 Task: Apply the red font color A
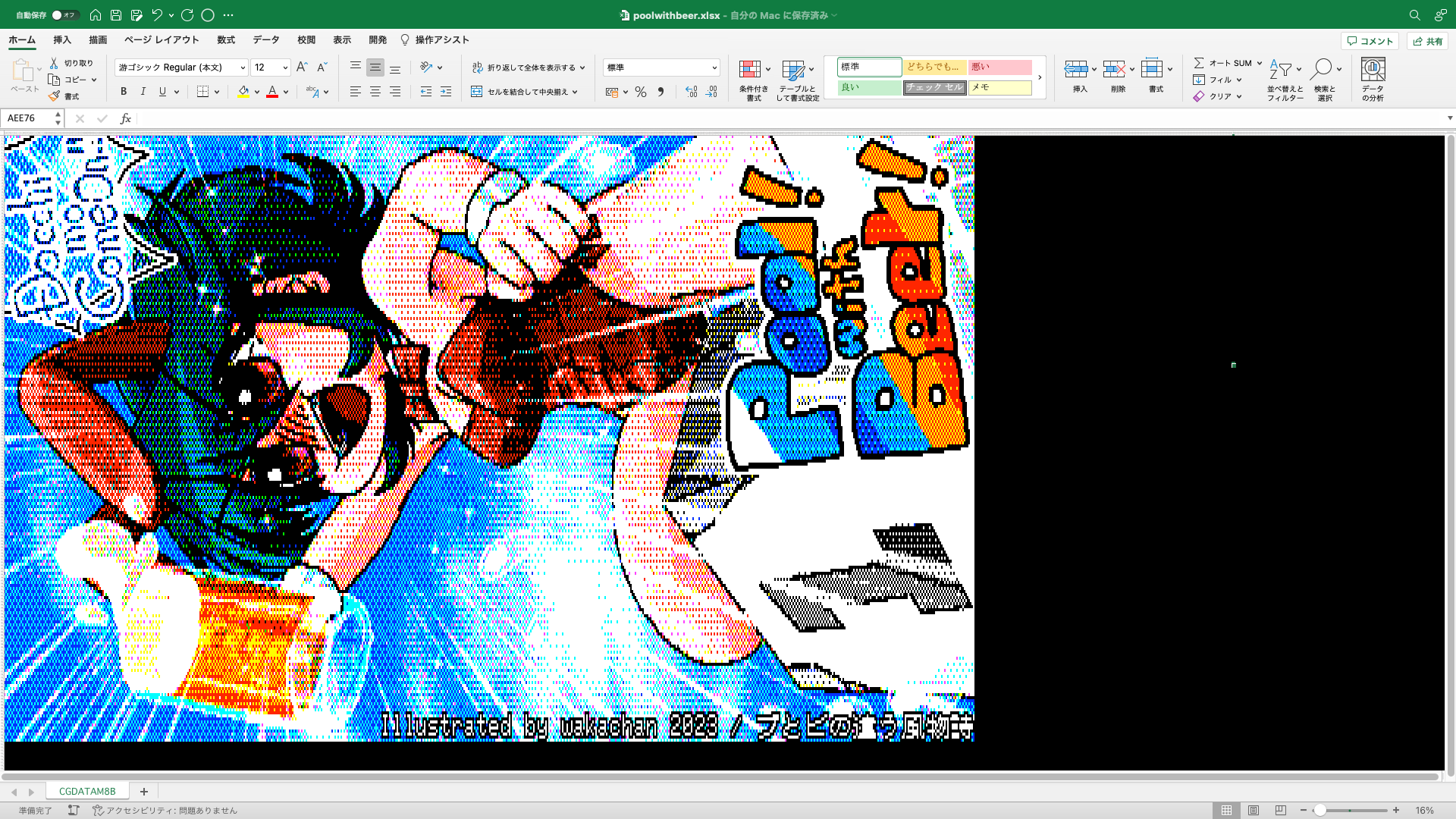pyautogui.click(x=272, y=92)
